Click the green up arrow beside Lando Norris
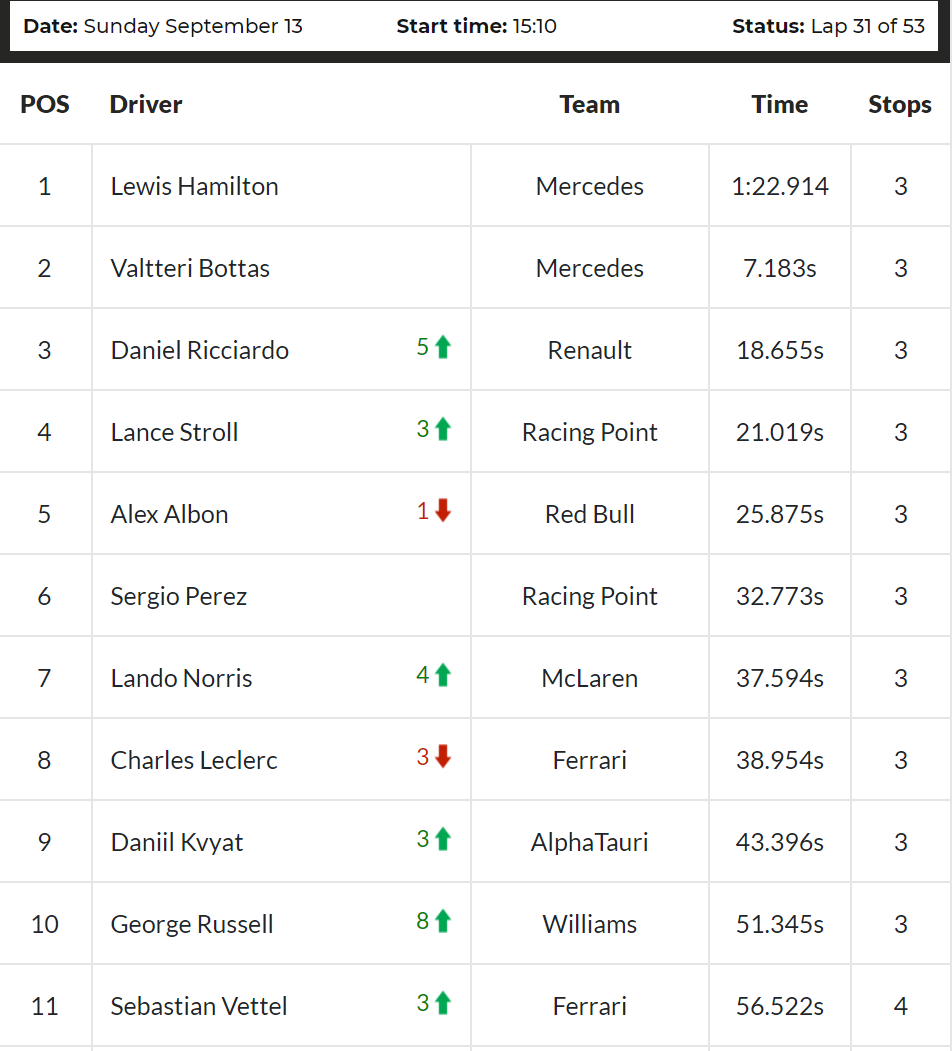Screen dimensions: 952x1051 (x=442, y=675)
